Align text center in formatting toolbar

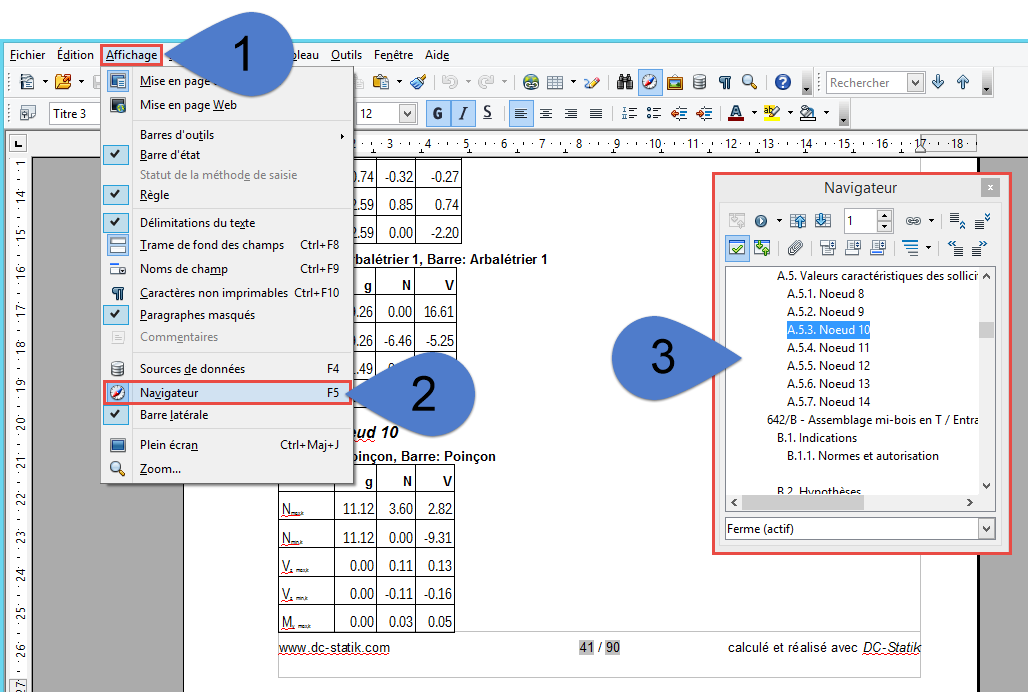(546, 113)
